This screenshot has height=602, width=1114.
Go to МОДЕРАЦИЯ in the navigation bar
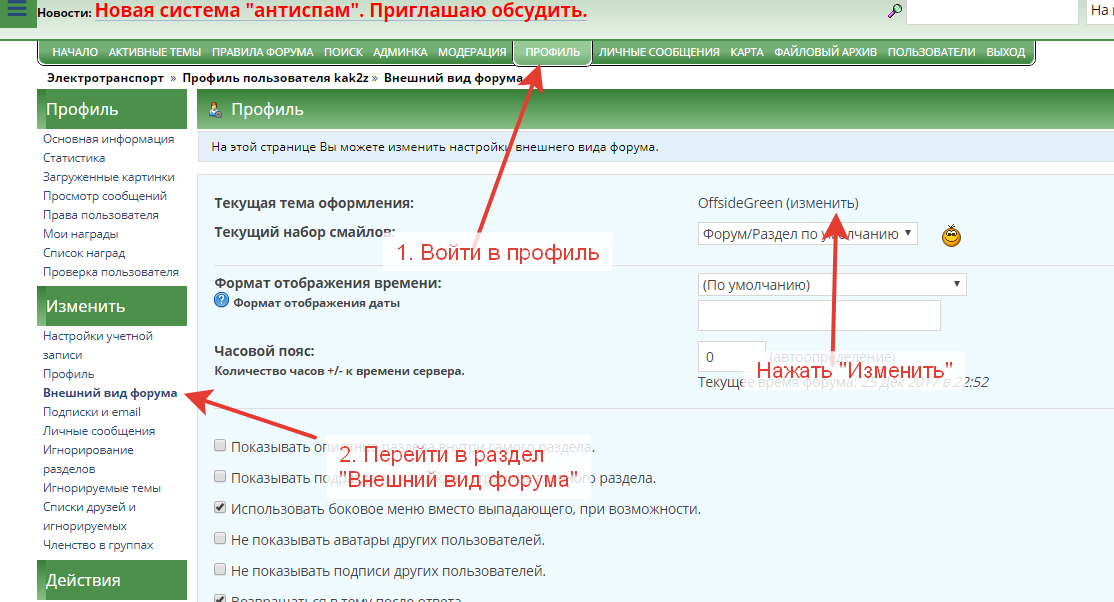472,52
